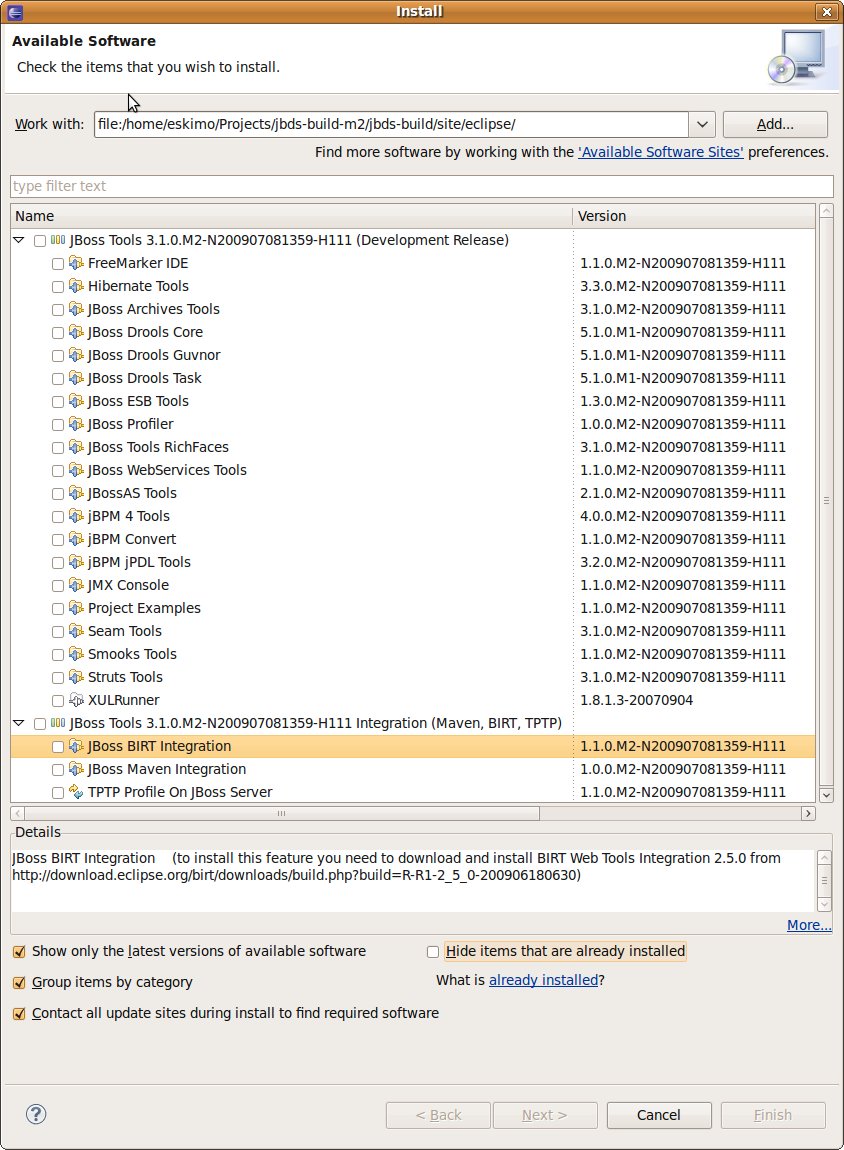Viewport: 844px width, 1150px height.
Task: Click the Cancel button
Action: [x=658, y=1115]
